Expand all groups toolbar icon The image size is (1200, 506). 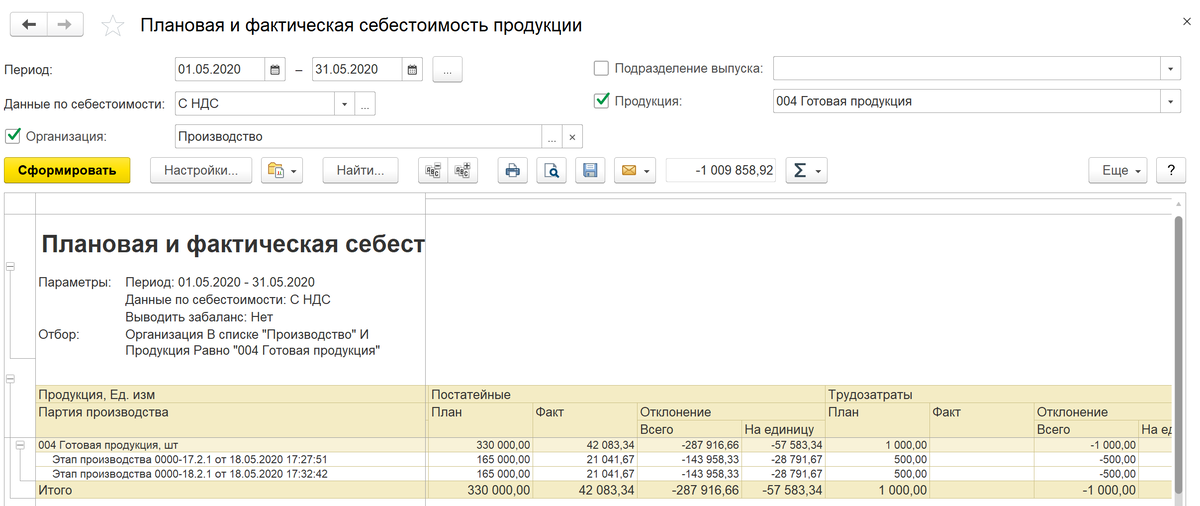pos(462,171)
